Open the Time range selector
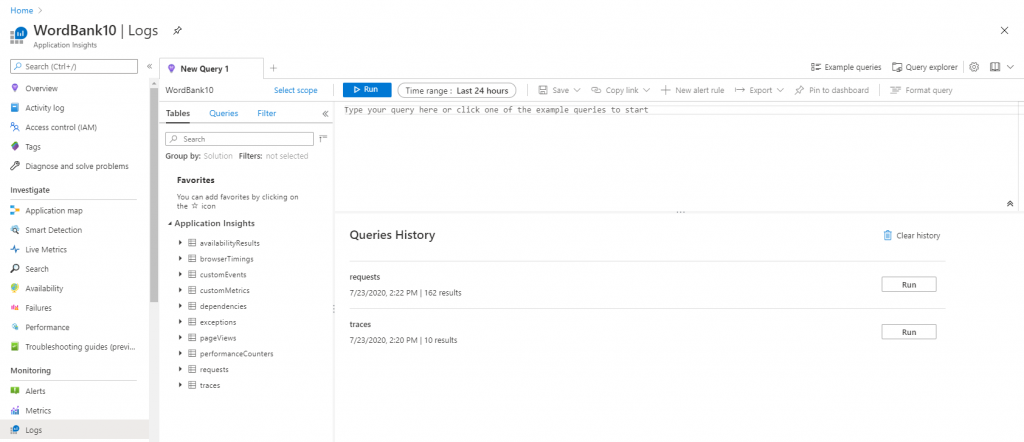Screen dimensions: 1024x442 pos(456,90)
